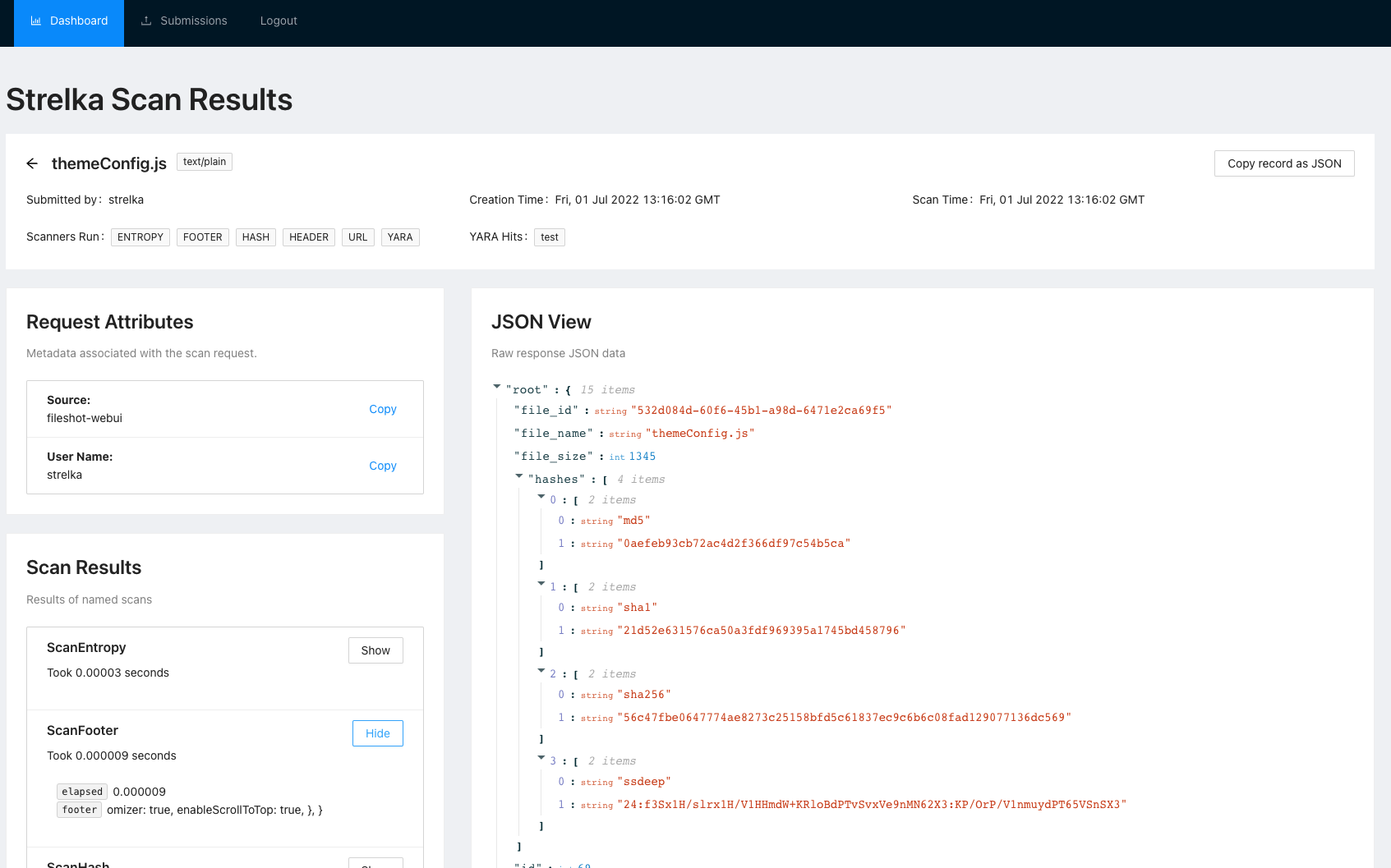Click the "15 items" count beside root
The width and height of the screenshot is (1391, 868).
pos(608,390)
